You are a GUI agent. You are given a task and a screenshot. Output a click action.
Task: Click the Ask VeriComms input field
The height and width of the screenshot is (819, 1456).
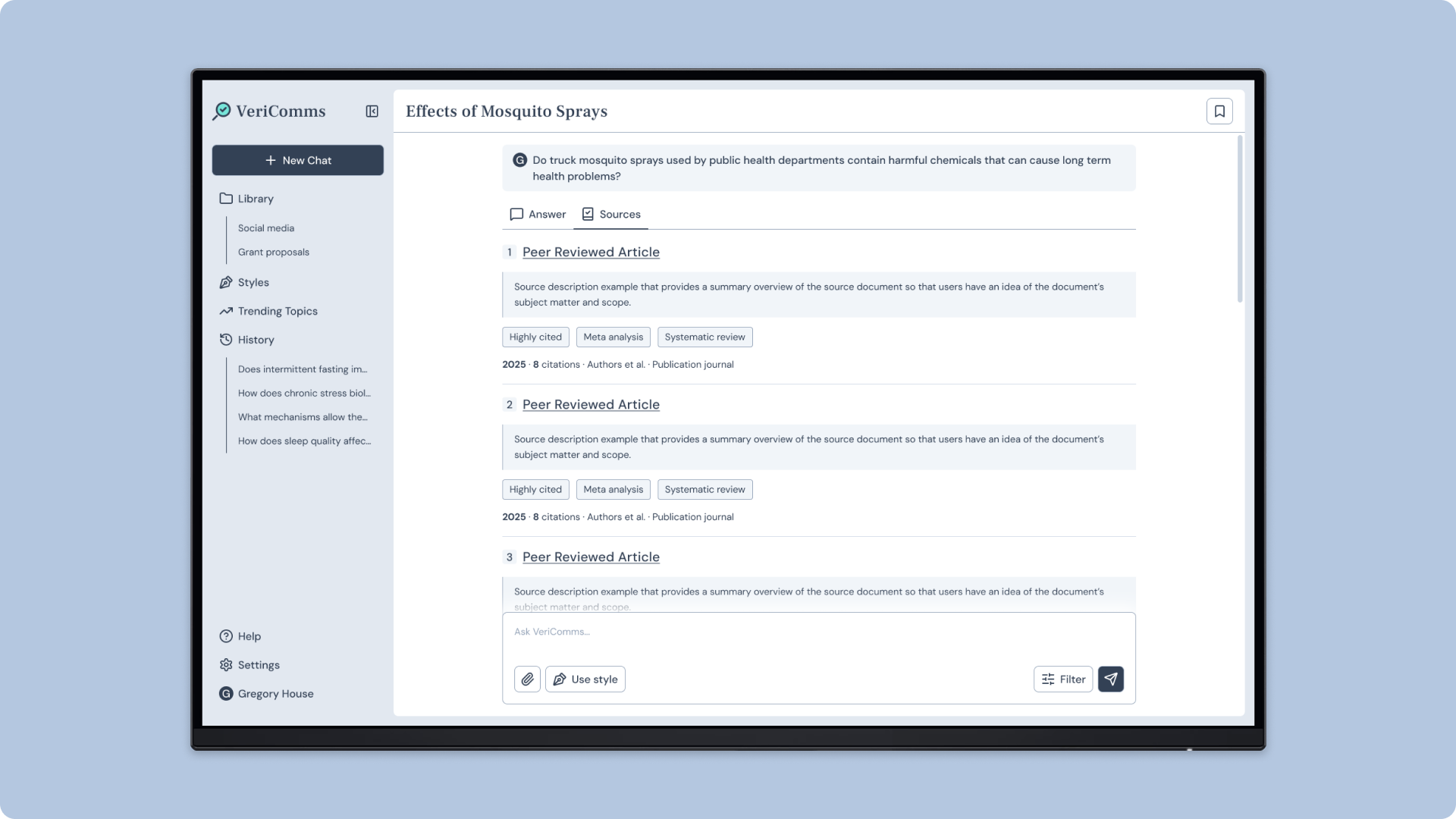click(817, 637)
